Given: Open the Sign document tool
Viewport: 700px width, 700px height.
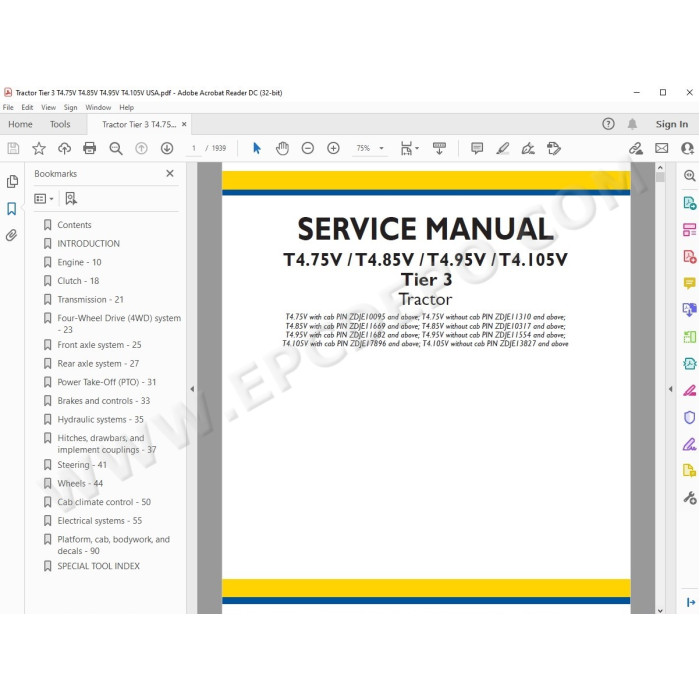Looking at the screenshot, I should (x=528, y=148).
